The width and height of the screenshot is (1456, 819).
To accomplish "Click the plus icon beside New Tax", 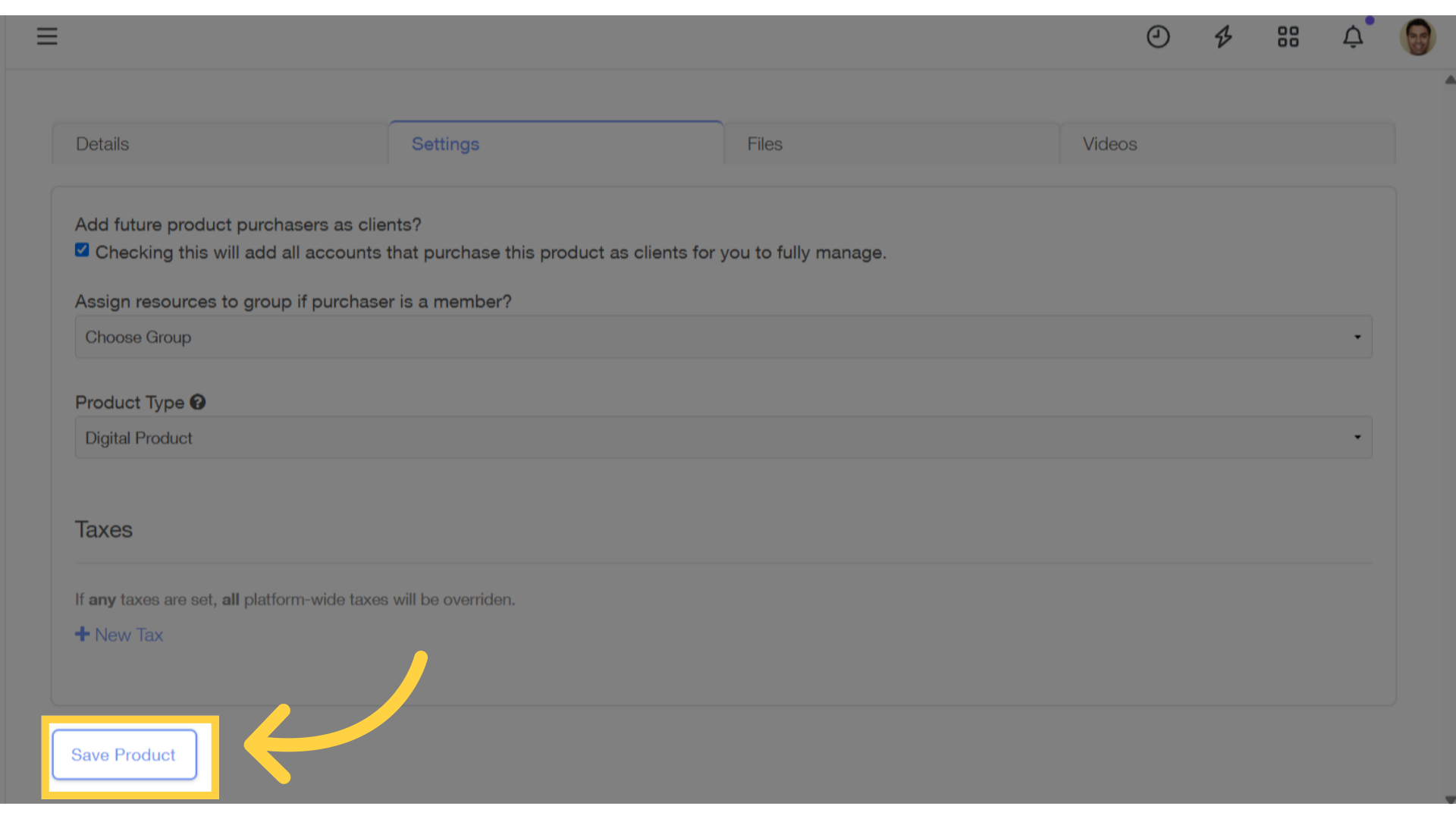I will click(82, 634).
